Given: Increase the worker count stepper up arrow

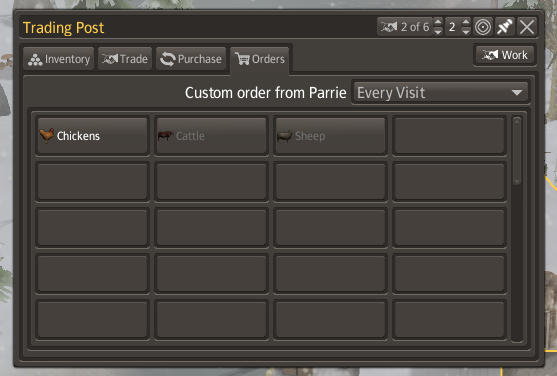Looking at the screenshot, I should (438, 22).
